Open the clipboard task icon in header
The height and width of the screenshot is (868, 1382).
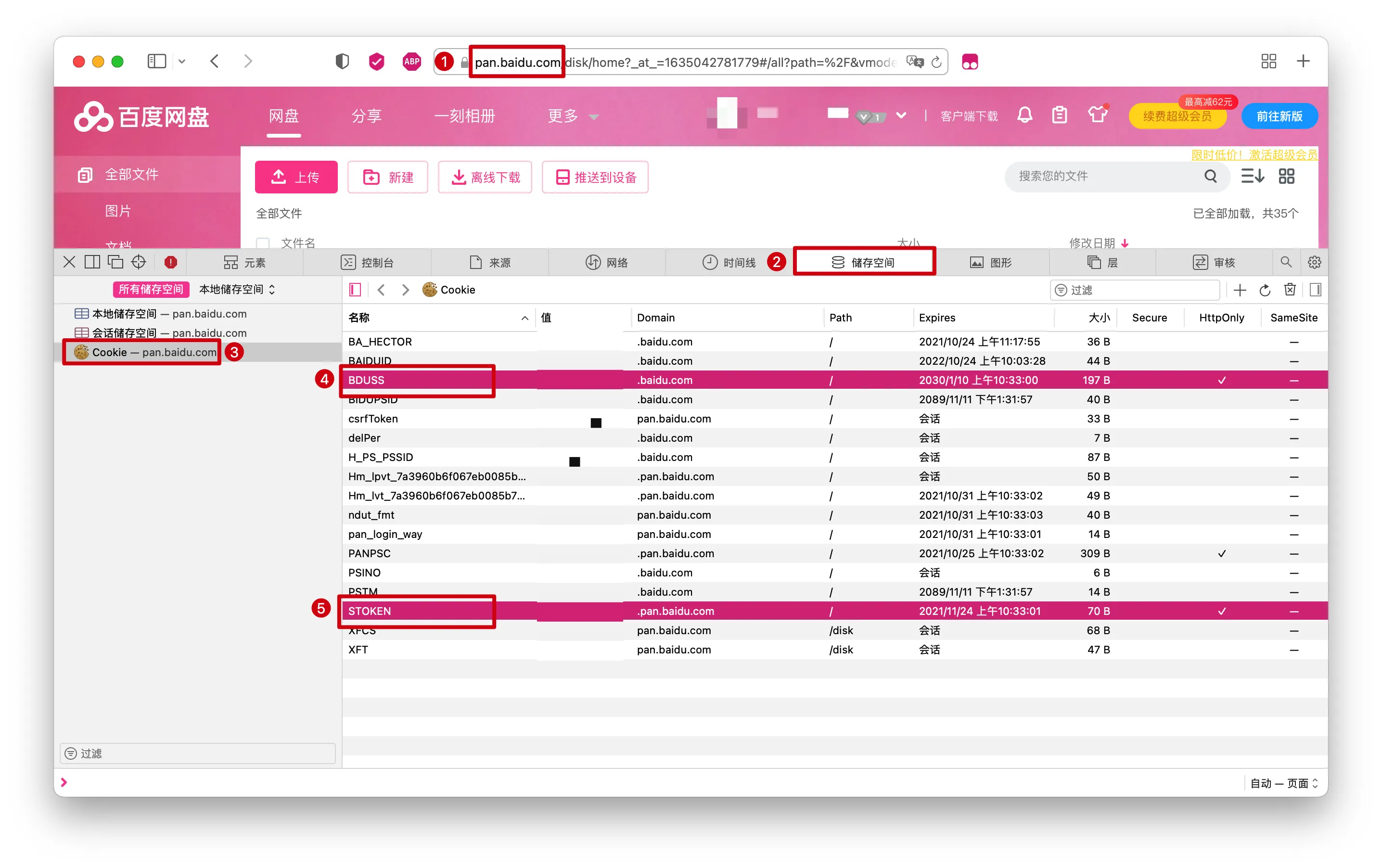pyautogui.click(x=1060, y=115)
